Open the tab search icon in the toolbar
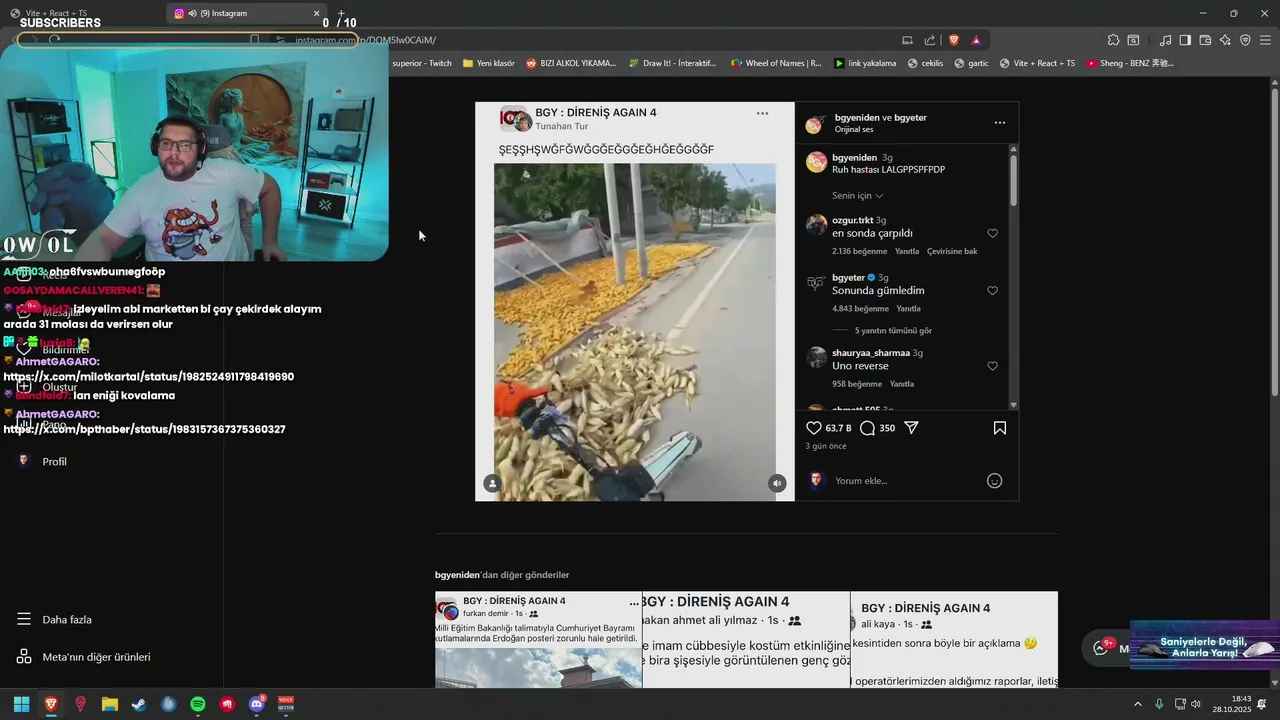Viewport: 1280px width, 720px height. click(1133, 40)
